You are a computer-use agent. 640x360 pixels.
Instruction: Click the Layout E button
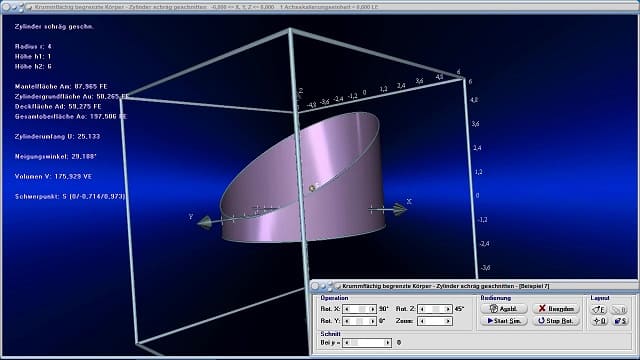click(x=599, y=309)
